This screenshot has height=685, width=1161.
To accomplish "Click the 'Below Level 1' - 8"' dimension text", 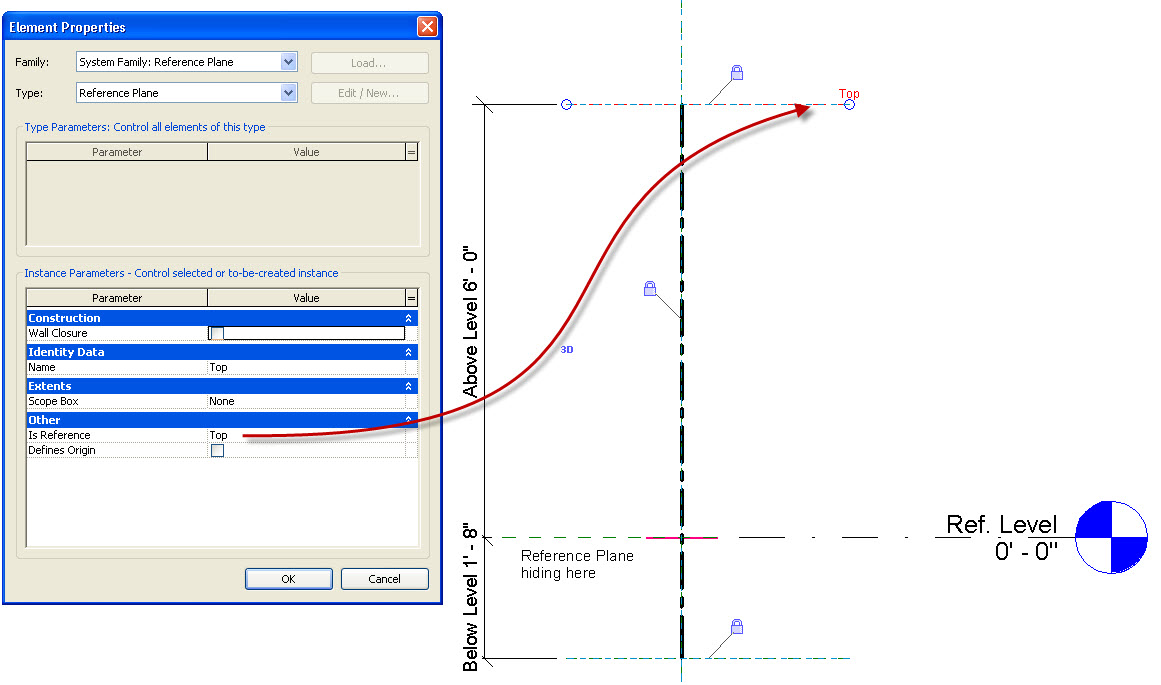I will coord(470,598).
